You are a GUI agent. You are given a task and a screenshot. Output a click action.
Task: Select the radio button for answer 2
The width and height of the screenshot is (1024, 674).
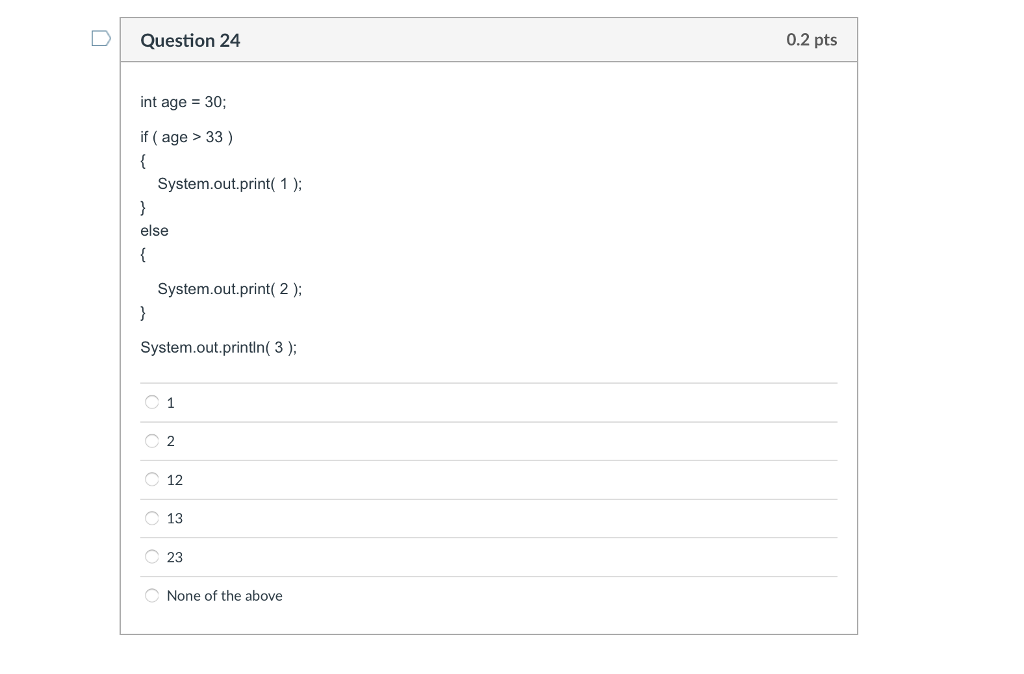[151, 441]
